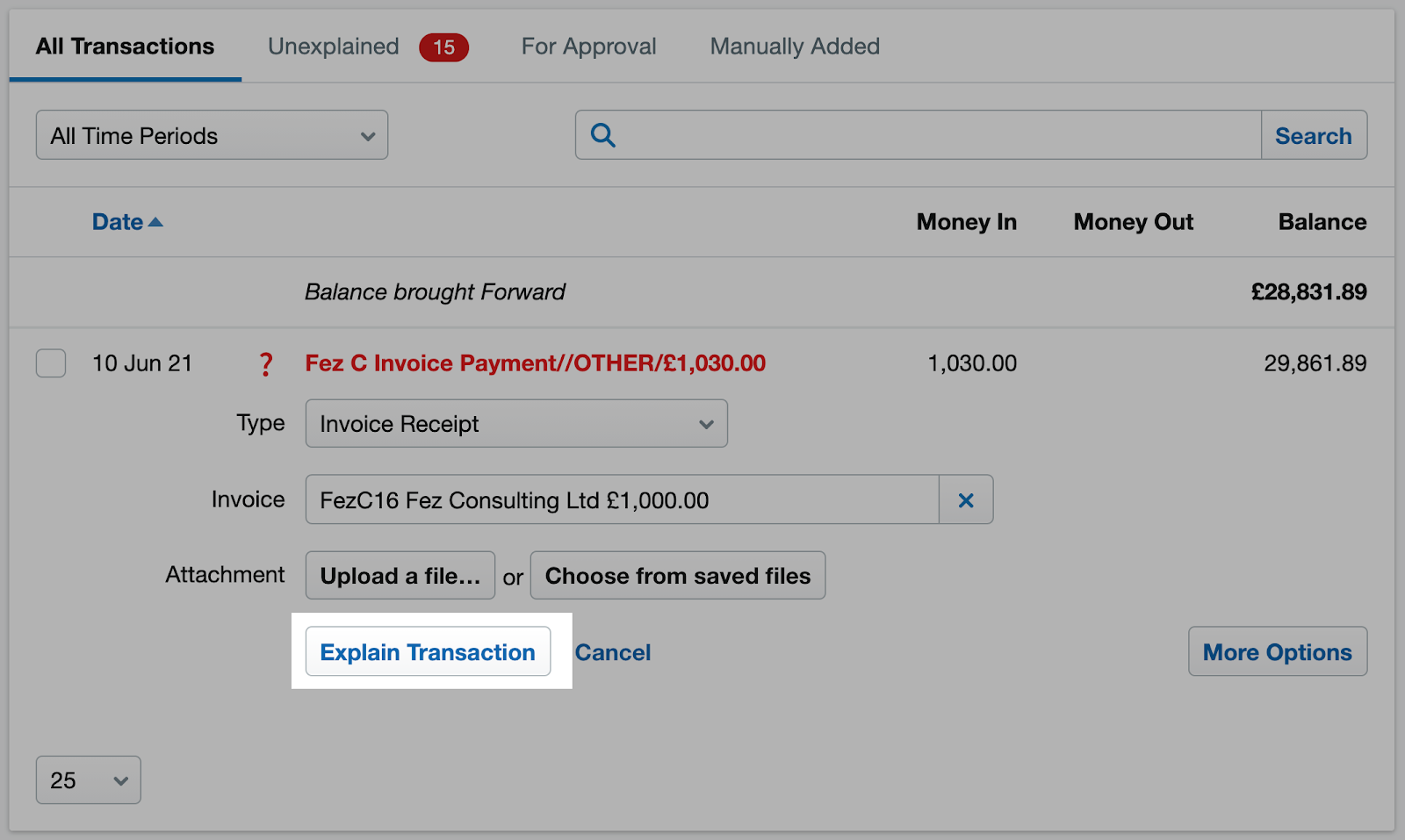Click the red question mark beside the transaction
Screen dimensions: 1405x840
265,363
